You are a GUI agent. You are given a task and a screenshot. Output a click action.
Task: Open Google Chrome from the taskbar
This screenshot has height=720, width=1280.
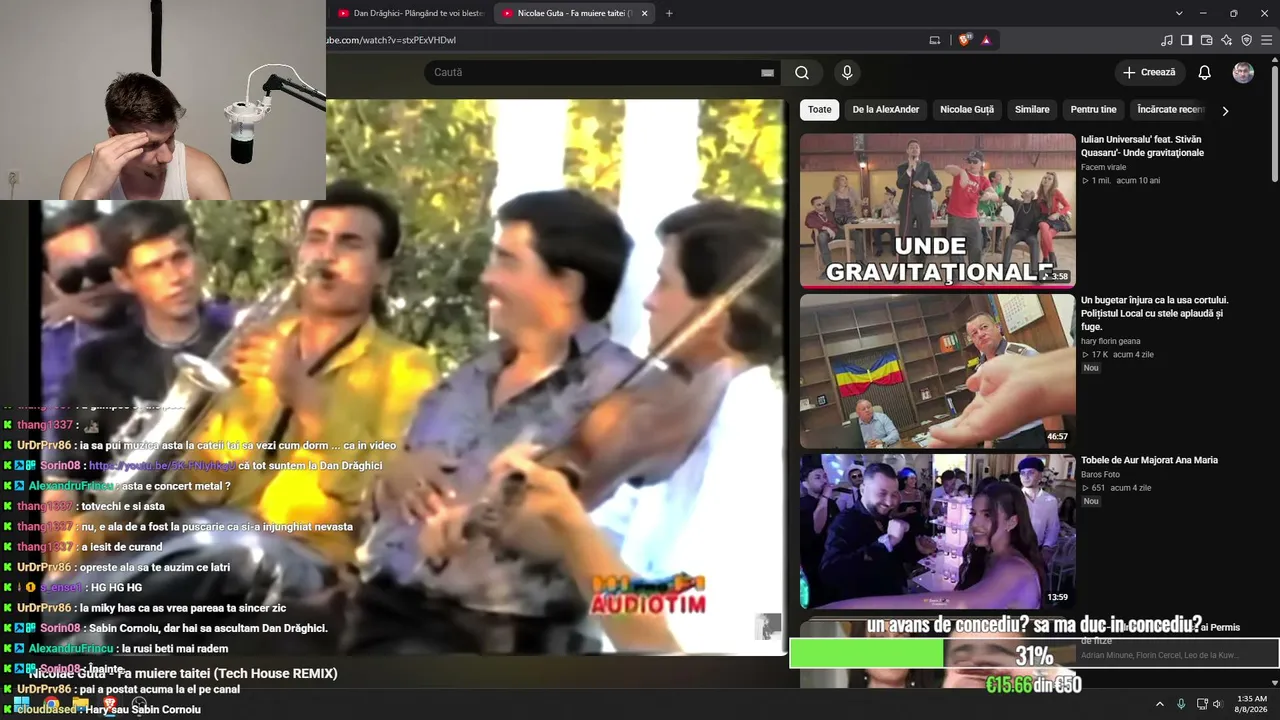51,704
